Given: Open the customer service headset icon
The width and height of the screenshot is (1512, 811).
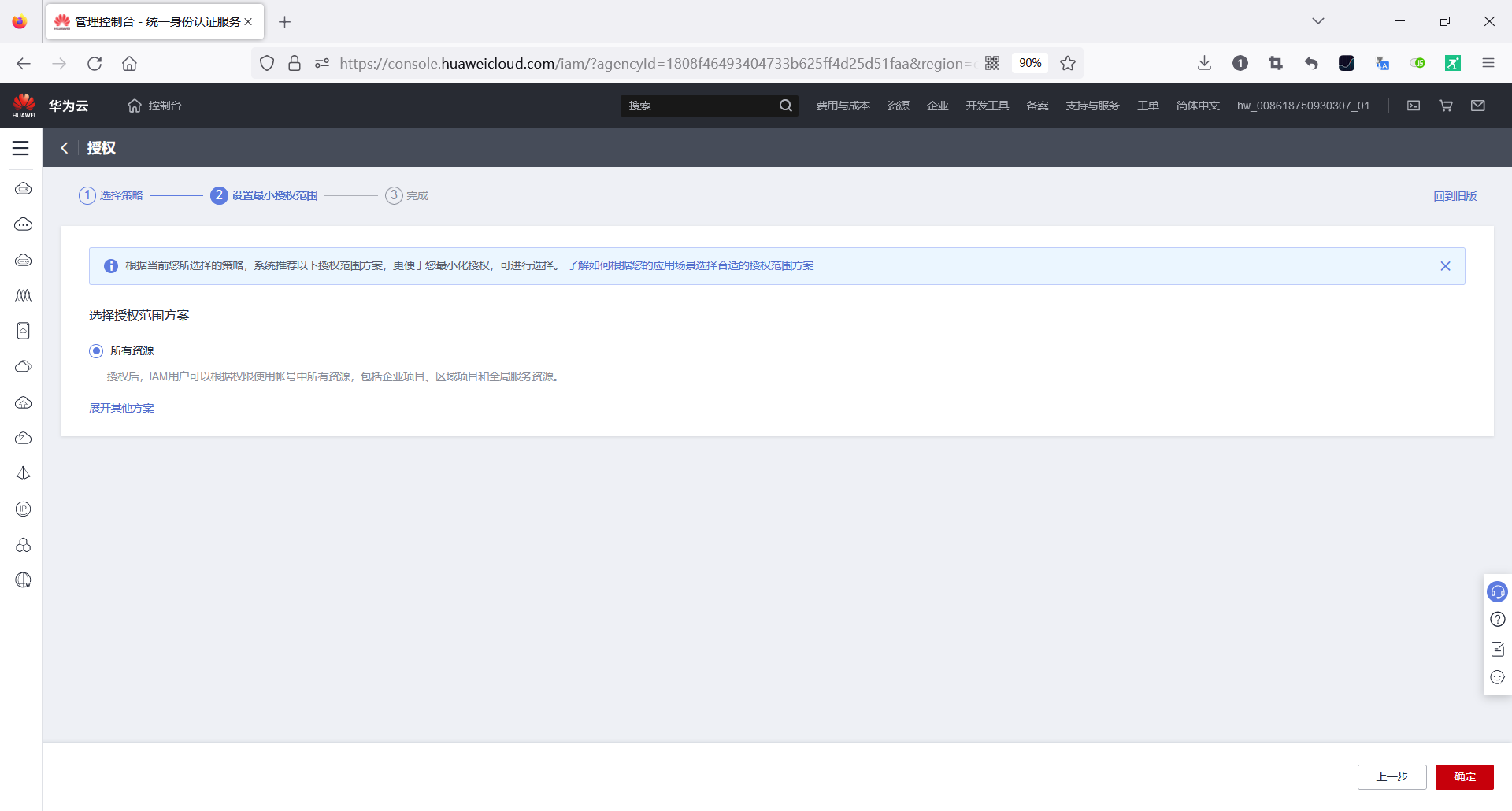Looking at the screenshot, I should pos(1497,591).
